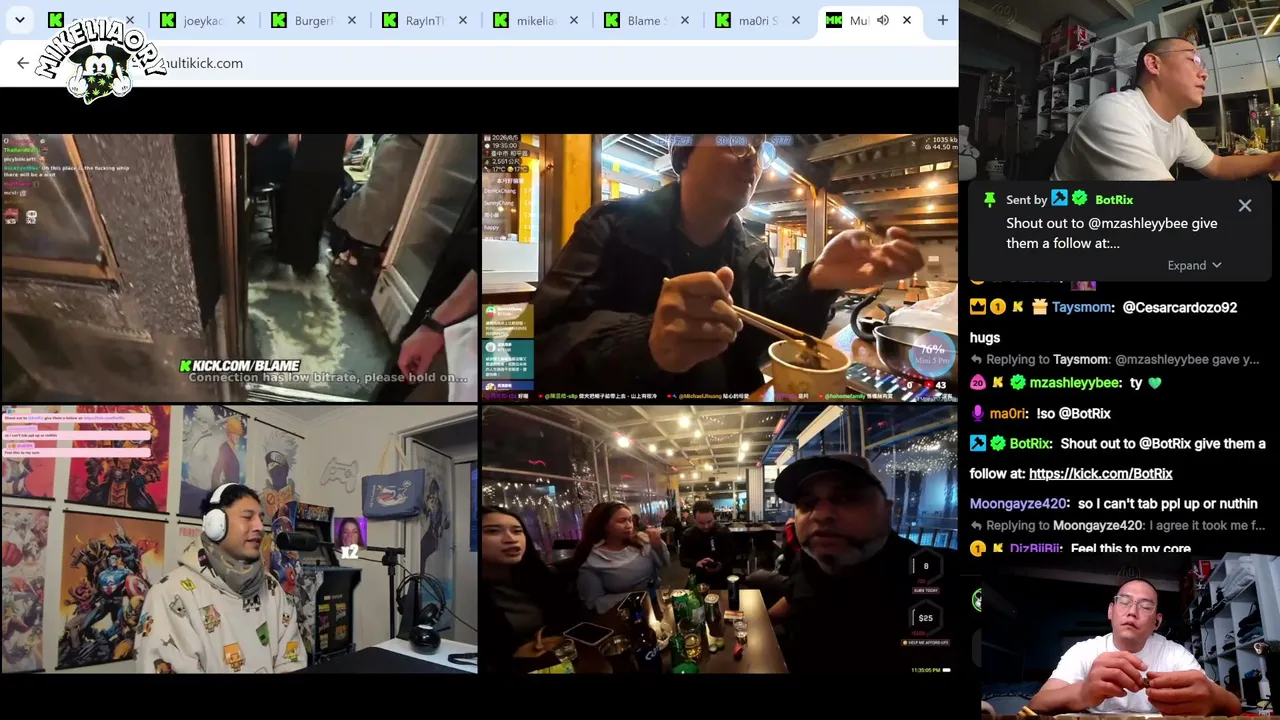The width and height of the screenshot is (1280, 720).
Task: Open the https://kick.com/BotRix link
Action: pyautogui.click(x=1100, y=473)
